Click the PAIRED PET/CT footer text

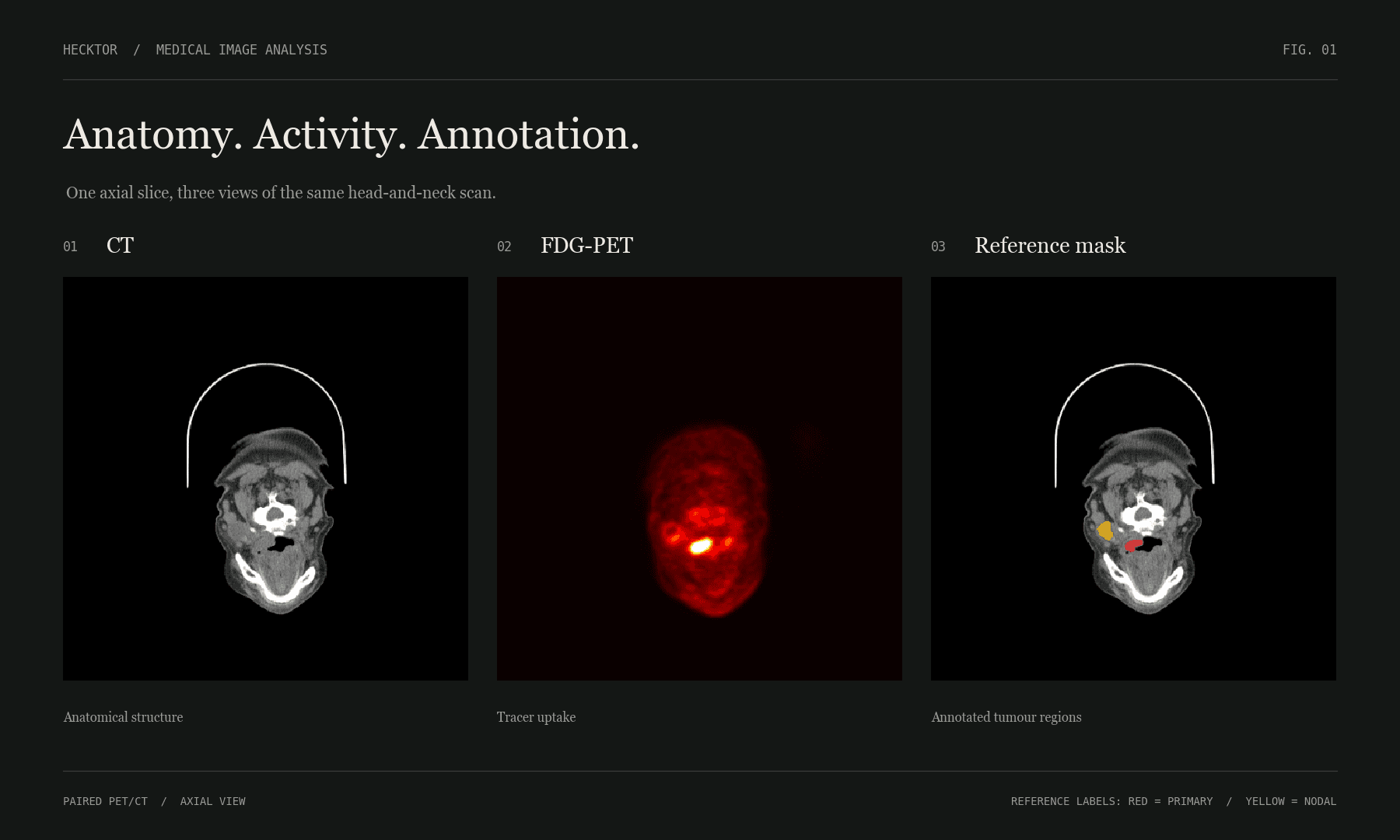(x=105, y=801)
